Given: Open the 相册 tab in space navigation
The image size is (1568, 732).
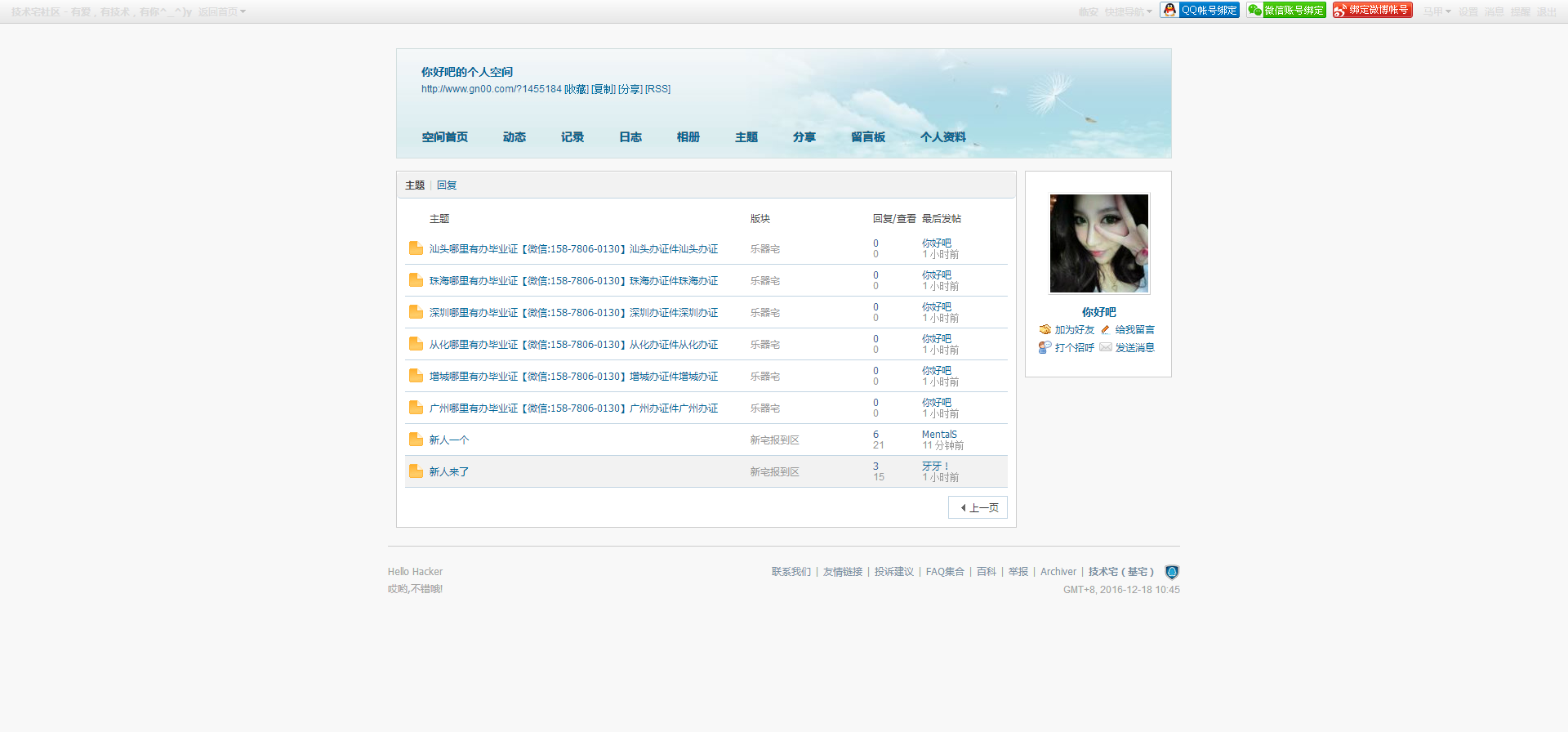Looking at the screenshot, I should pos(688,137).
